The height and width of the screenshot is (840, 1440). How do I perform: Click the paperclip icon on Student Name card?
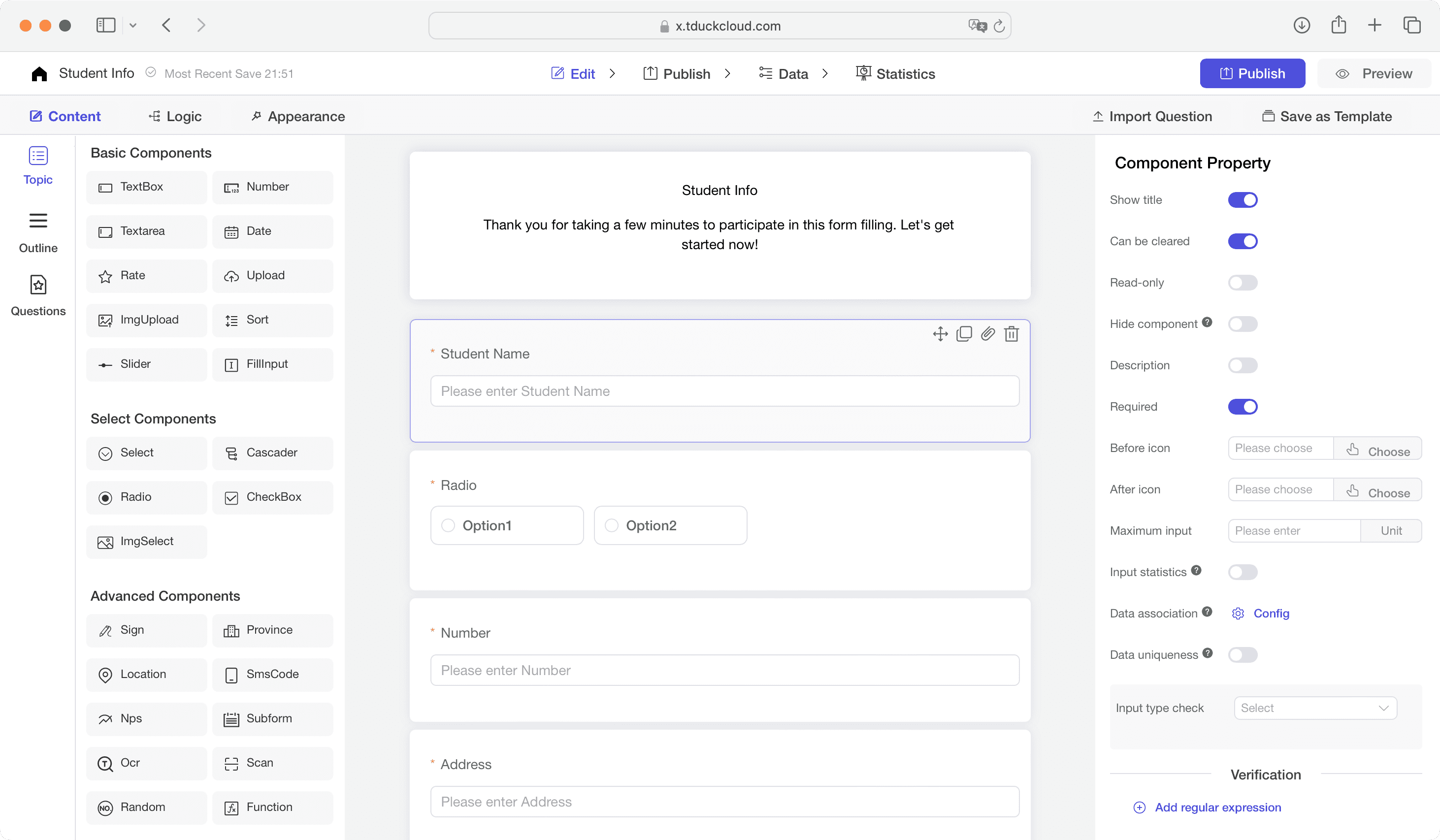pos(988,334)
